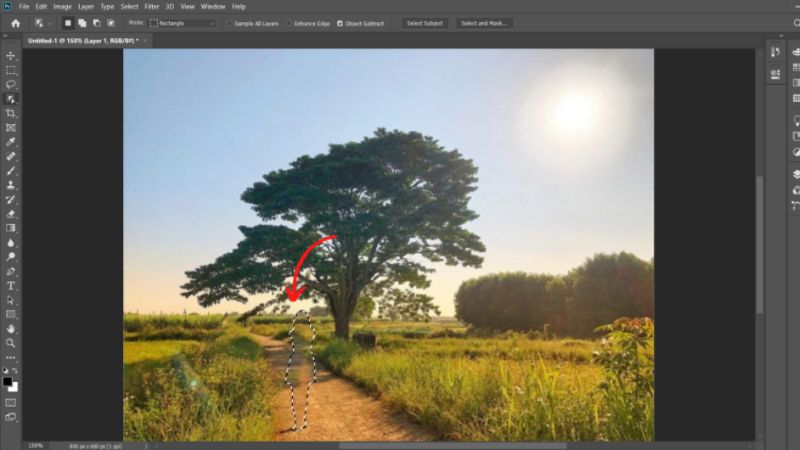Select the Clone Stamp tool
This screenshot has width=800, height=450.
pyautogui.click(x=11, y=185)
